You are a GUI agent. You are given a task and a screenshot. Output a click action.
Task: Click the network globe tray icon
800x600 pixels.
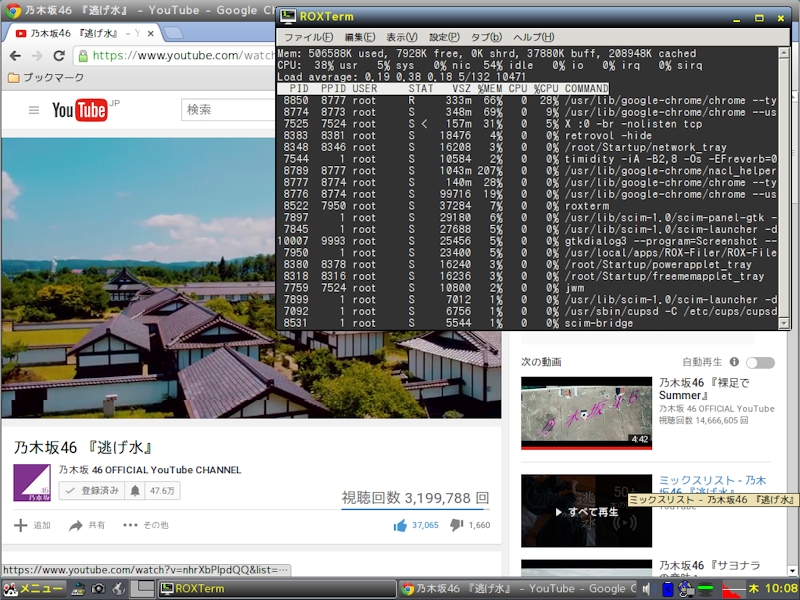pyautogui.click(x=686, y=589)
